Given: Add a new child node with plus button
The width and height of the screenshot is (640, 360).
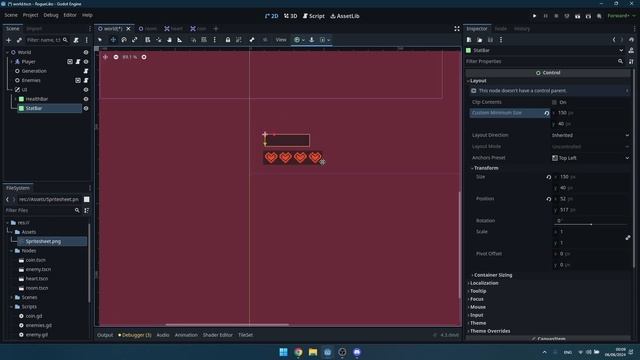Looking at the screenshot, I should pyautogui.click(x=9, y=40).
